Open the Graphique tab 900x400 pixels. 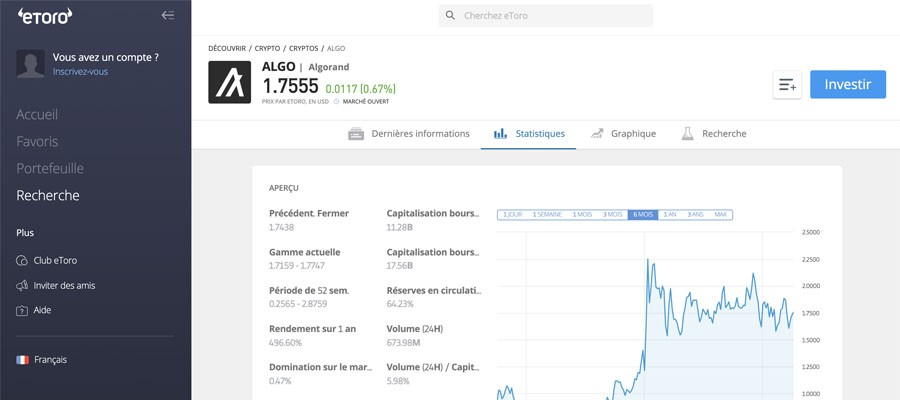coord(623,134)
